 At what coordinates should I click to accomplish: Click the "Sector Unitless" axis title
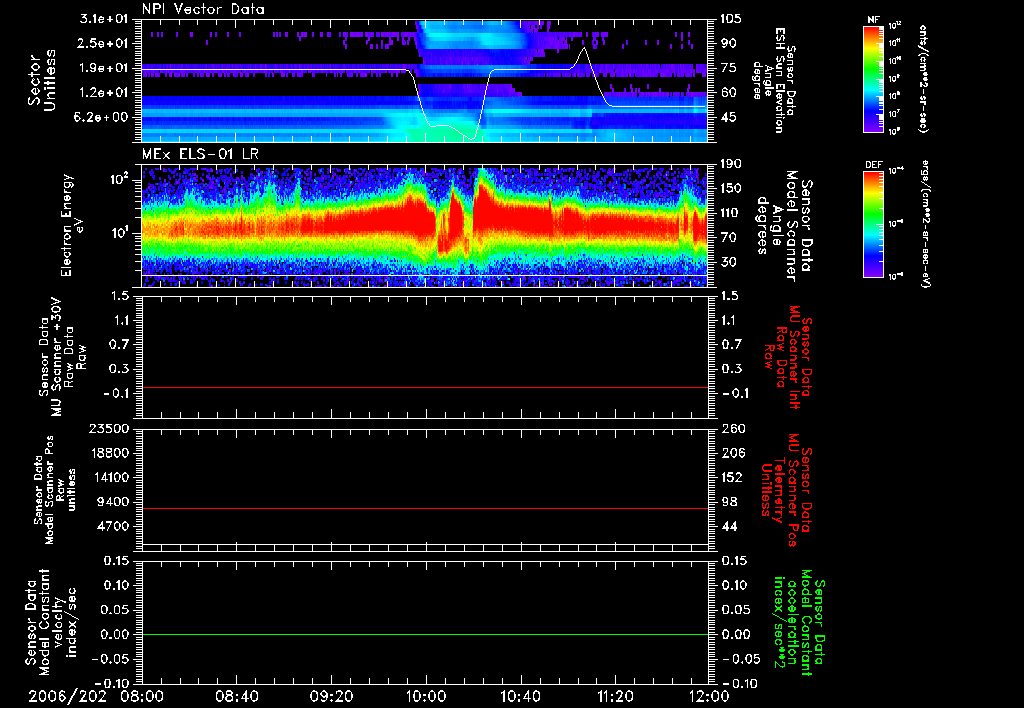point(42,80)
